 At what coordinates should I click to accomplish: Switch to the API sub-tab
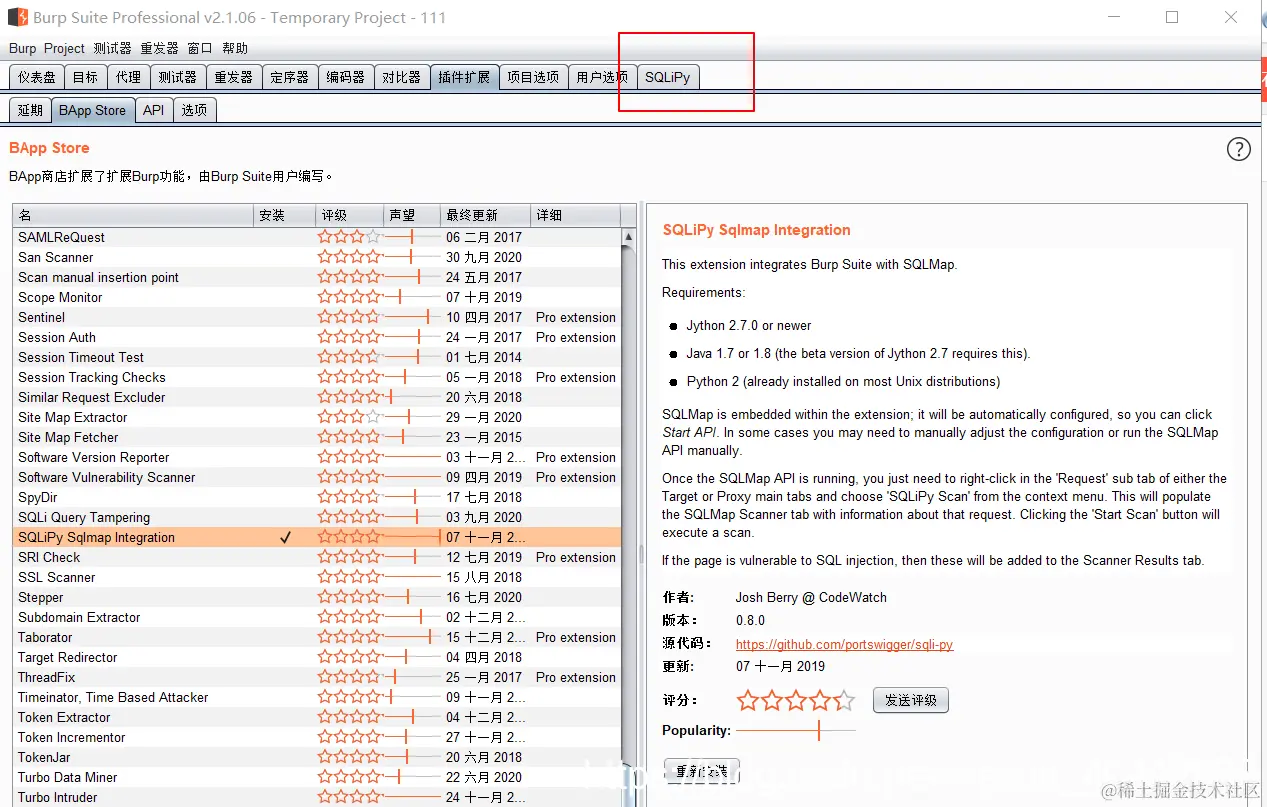153,110
